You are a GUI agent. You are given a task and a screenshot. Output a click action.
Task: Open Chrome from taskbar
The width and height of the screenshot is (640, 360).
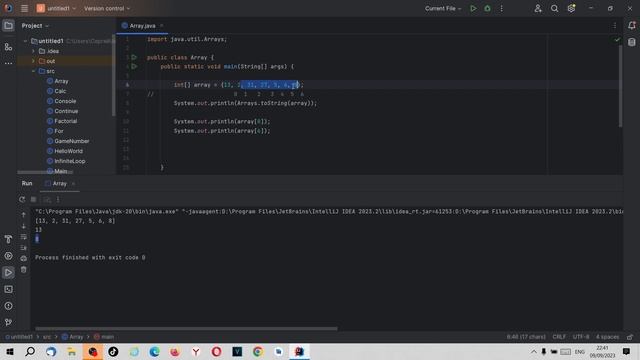(258, 351)
